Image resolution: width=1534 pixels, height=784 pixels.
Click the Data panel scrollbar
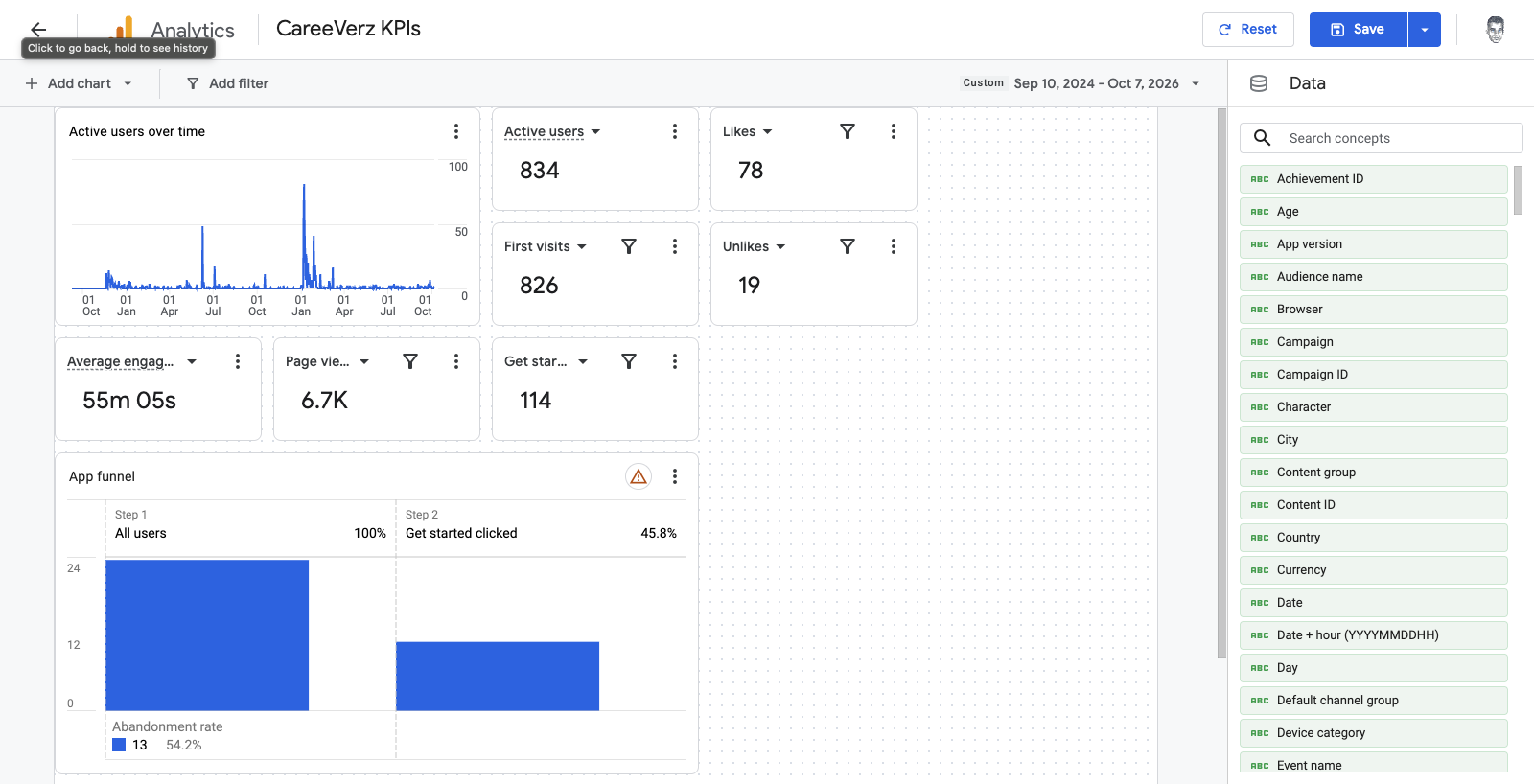tap(1518, 190)
